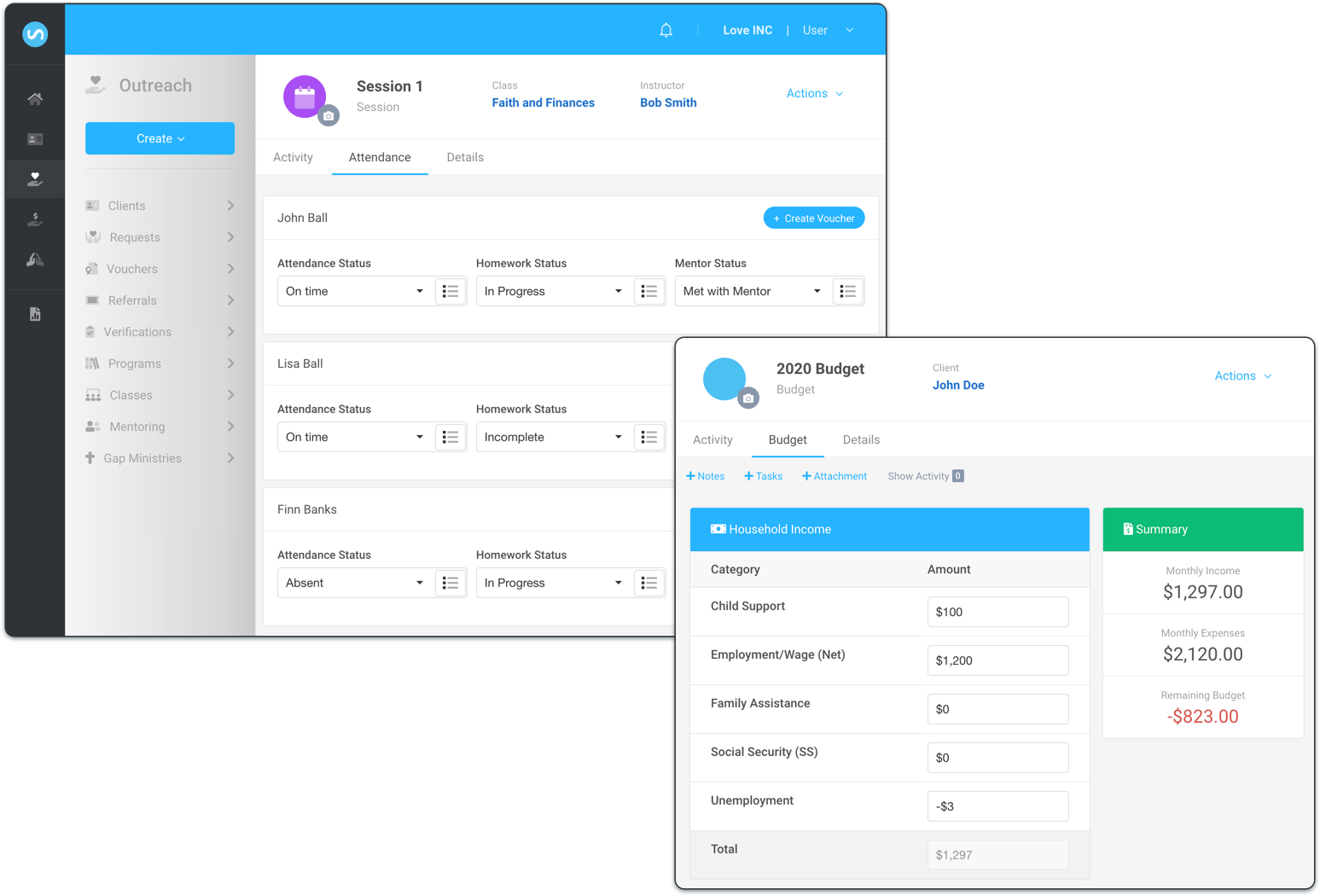This screenshot has width=1320, height=896.
Task: Open the praying hands rail icon
Action: pyautogui.click(x=35, y=259)
